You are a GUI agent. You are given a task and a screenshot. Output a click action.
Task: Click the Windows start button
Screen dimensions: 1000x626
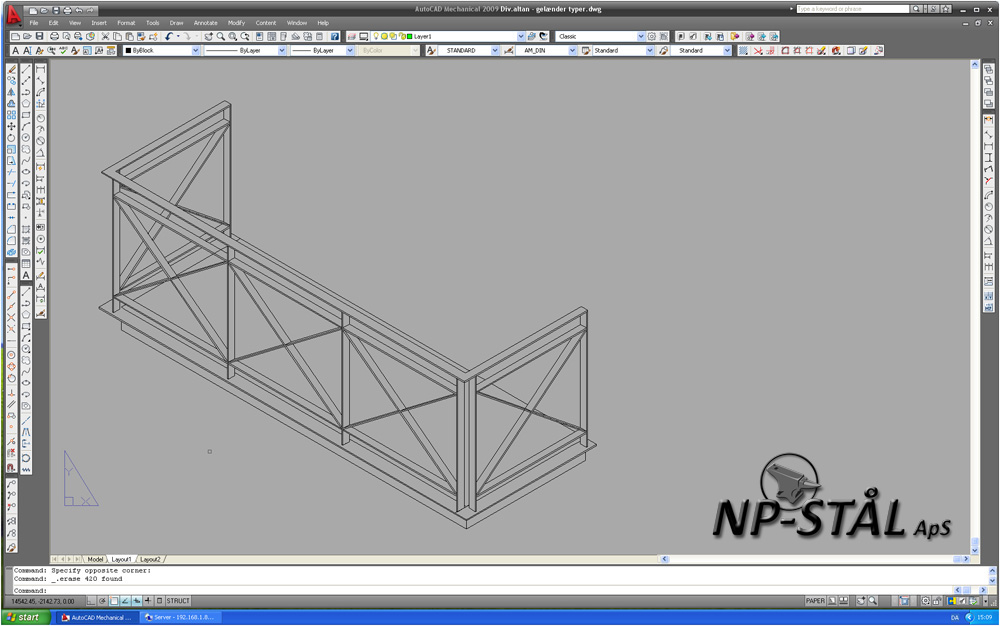click(24, 617)
